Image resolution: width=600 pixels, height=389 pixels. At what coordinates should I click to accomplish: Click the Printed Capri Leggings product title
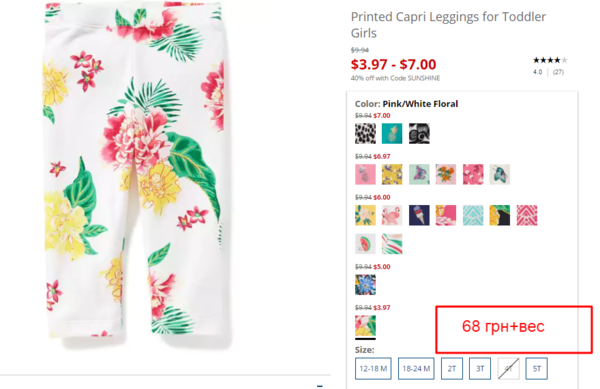(448, 25)
